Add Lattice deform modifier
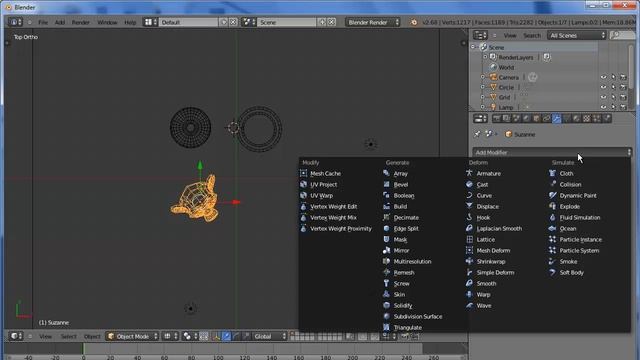This screenshot has width=640, height=360. point(485,240)
